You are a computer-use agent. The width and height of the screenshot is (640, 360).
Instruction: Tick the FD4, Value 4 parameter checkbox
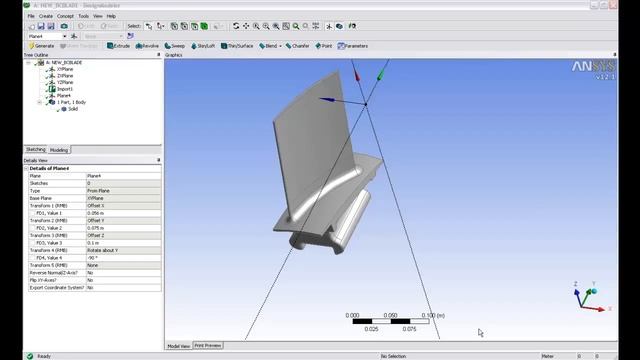[x=33, y=258]
